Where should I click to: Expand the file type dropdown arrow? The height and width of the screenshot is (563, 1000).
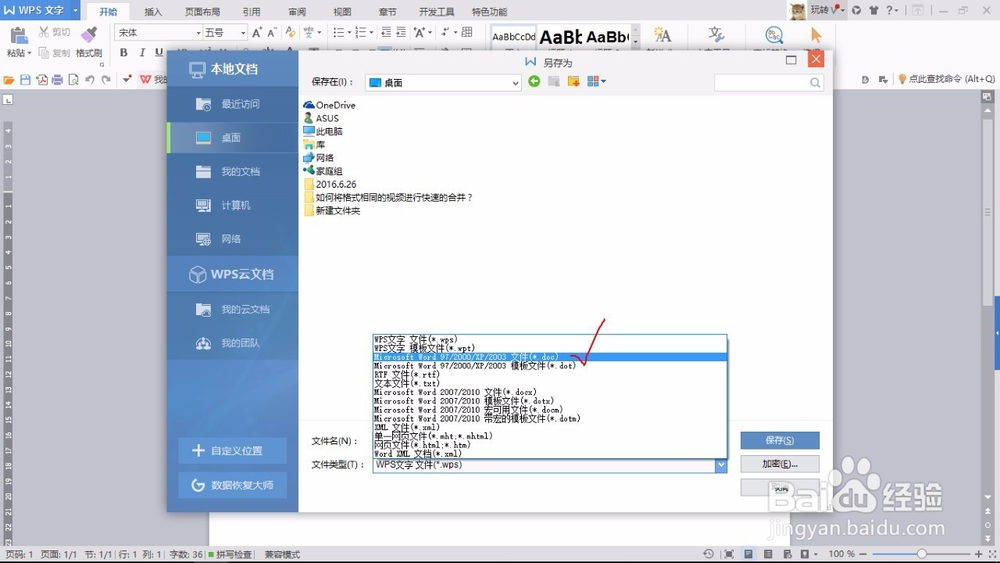pos(721,465)
